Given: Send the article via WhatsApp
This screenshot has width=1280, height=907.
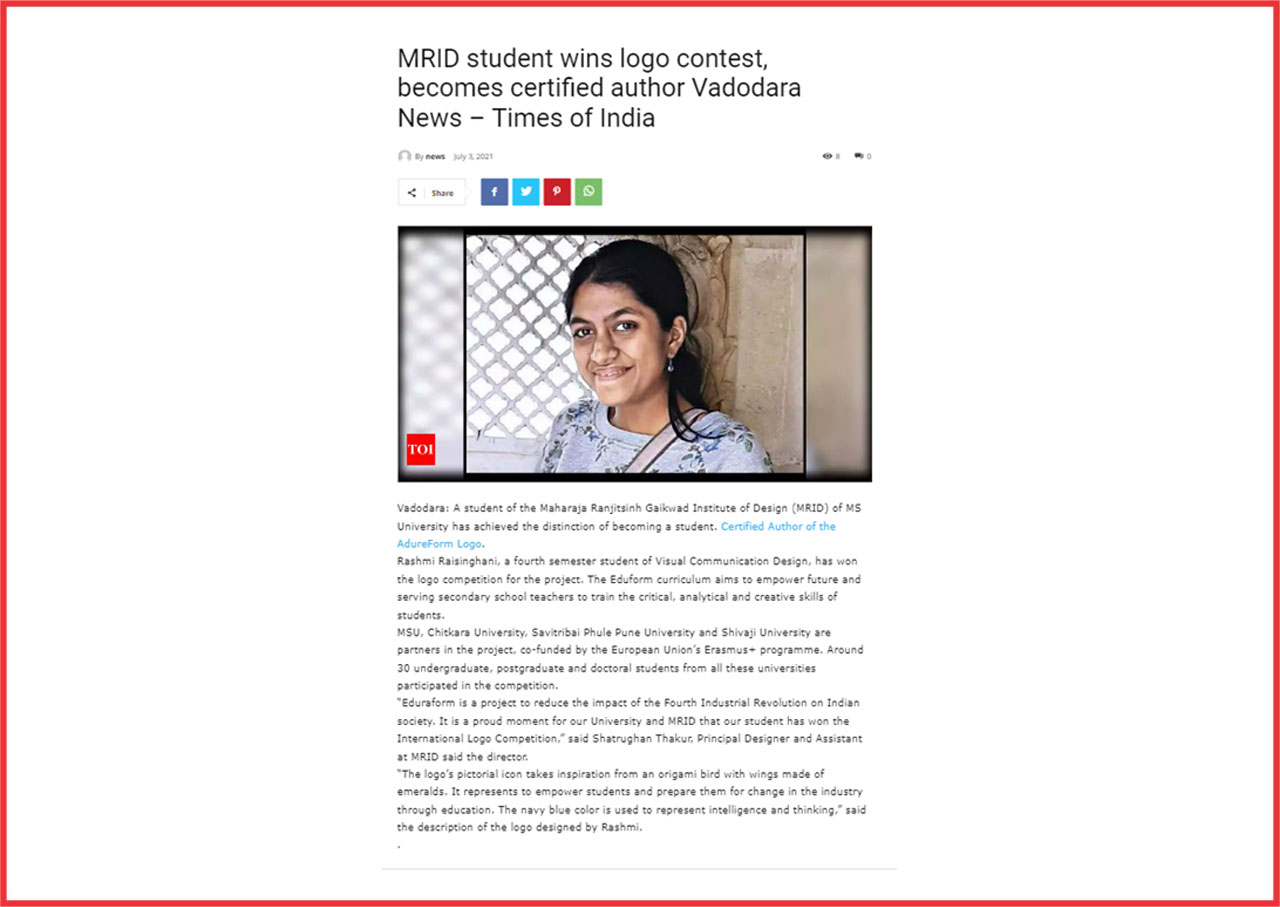Looking at the screenshot, I should (589, 192).
